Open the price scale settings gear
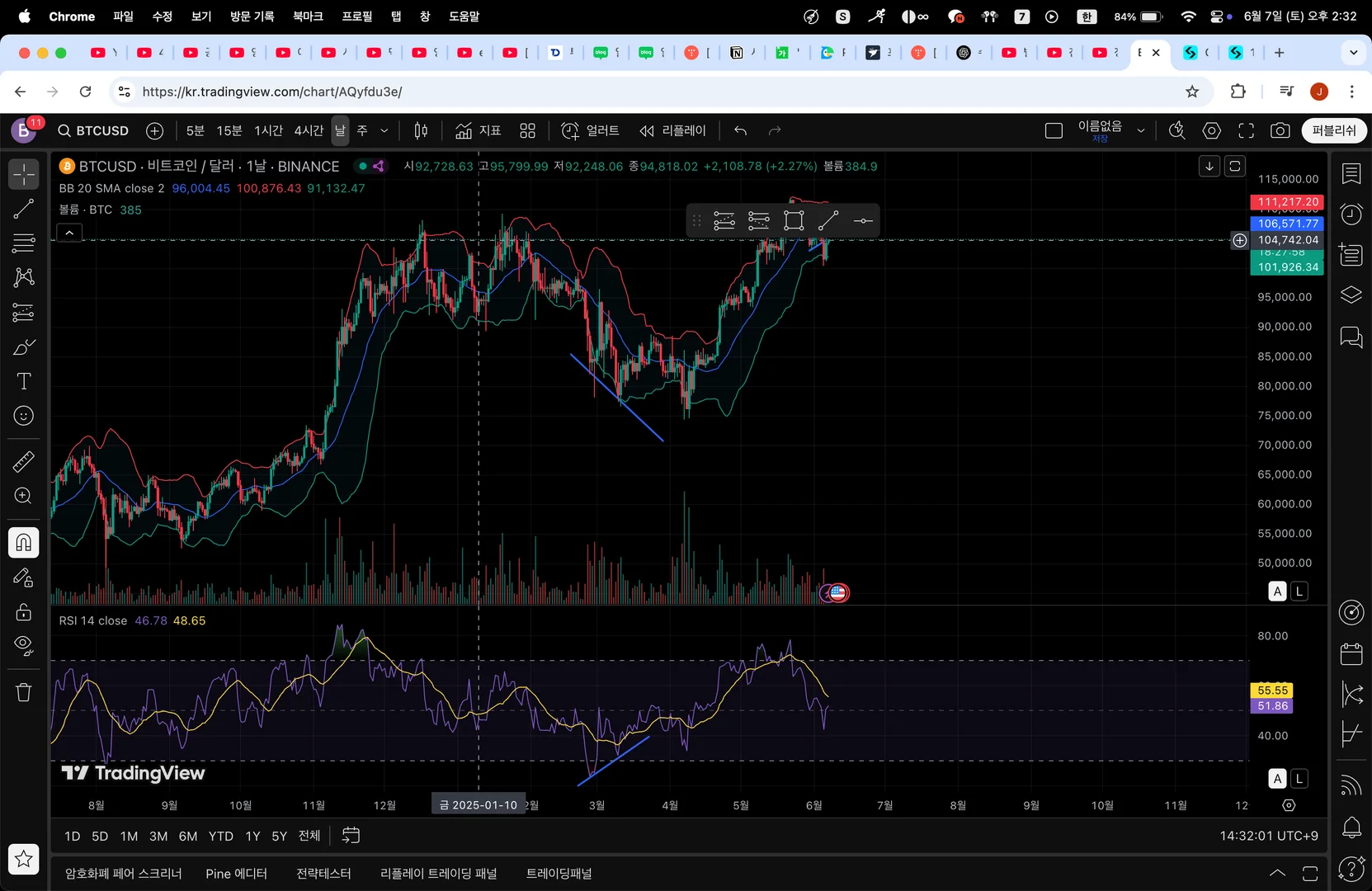The image size is (1372, 891). [x=1289, y=805]
